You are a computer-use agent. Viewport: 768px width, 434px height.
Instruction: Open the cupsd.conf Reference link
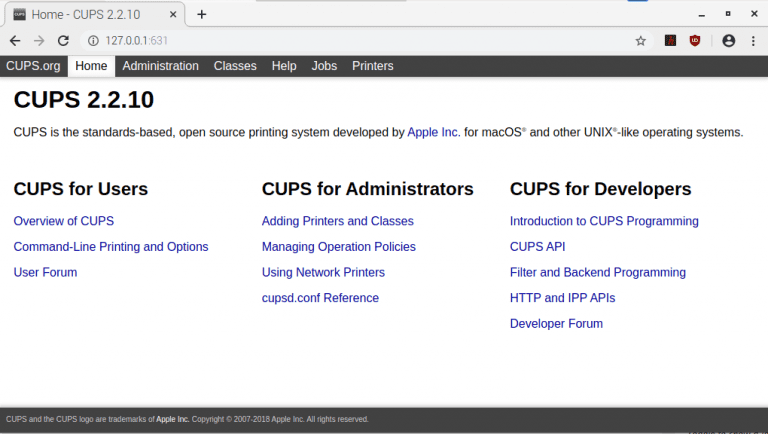320,298
